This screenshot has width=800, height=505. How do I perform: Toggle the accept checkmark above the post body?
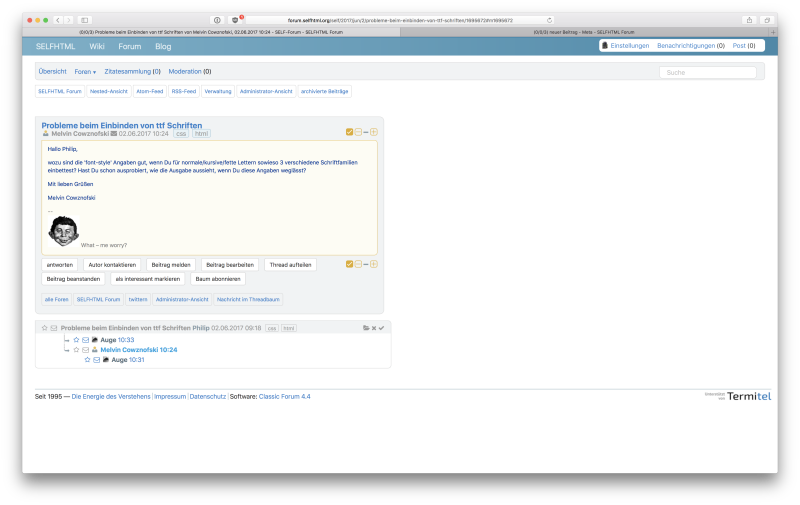pyautogui.click(x=349, y=132)
